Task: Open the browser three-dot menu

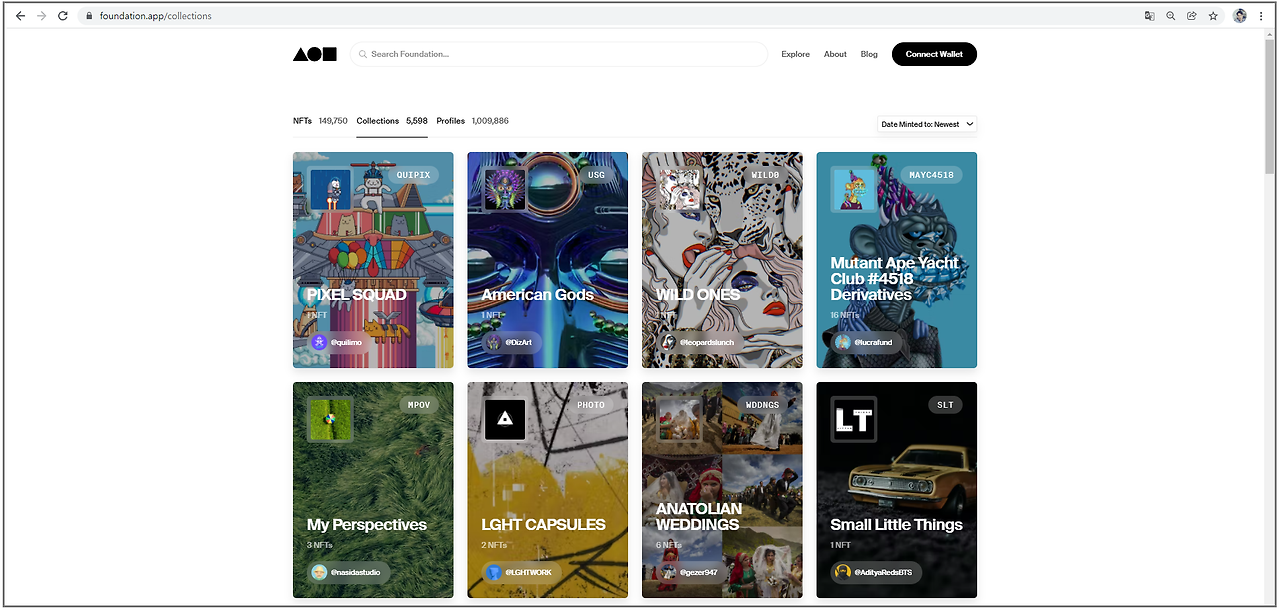Action: (1262, 16)
